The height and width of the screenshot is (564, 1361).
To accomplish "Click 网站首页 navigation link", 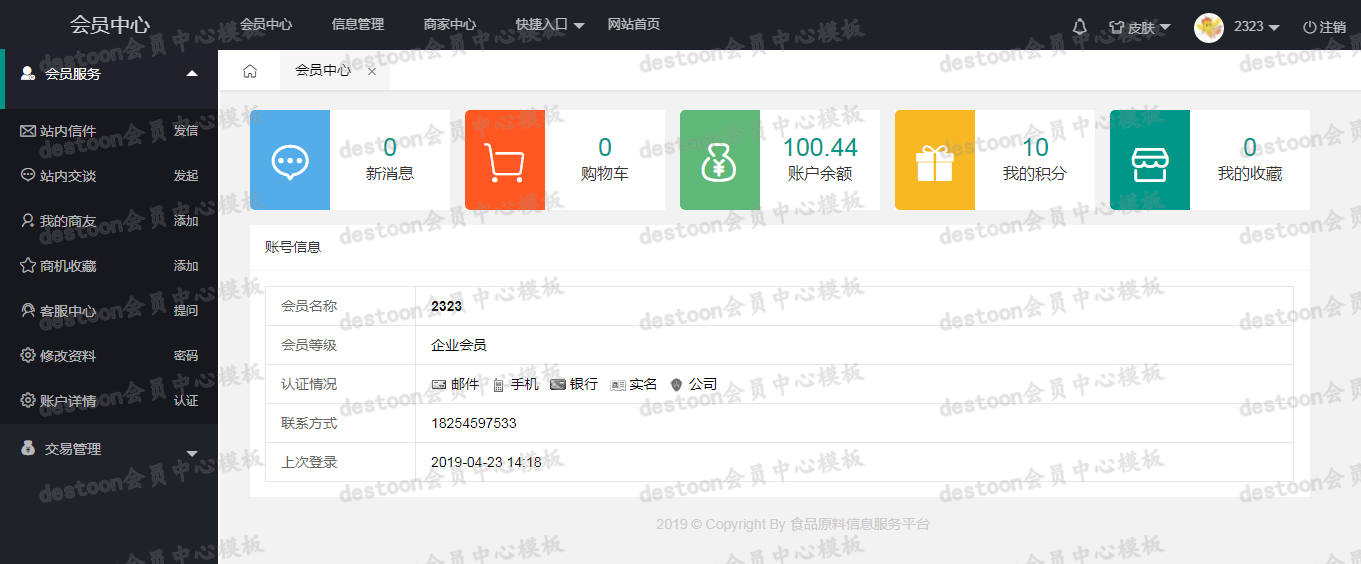I will (634, 24).
